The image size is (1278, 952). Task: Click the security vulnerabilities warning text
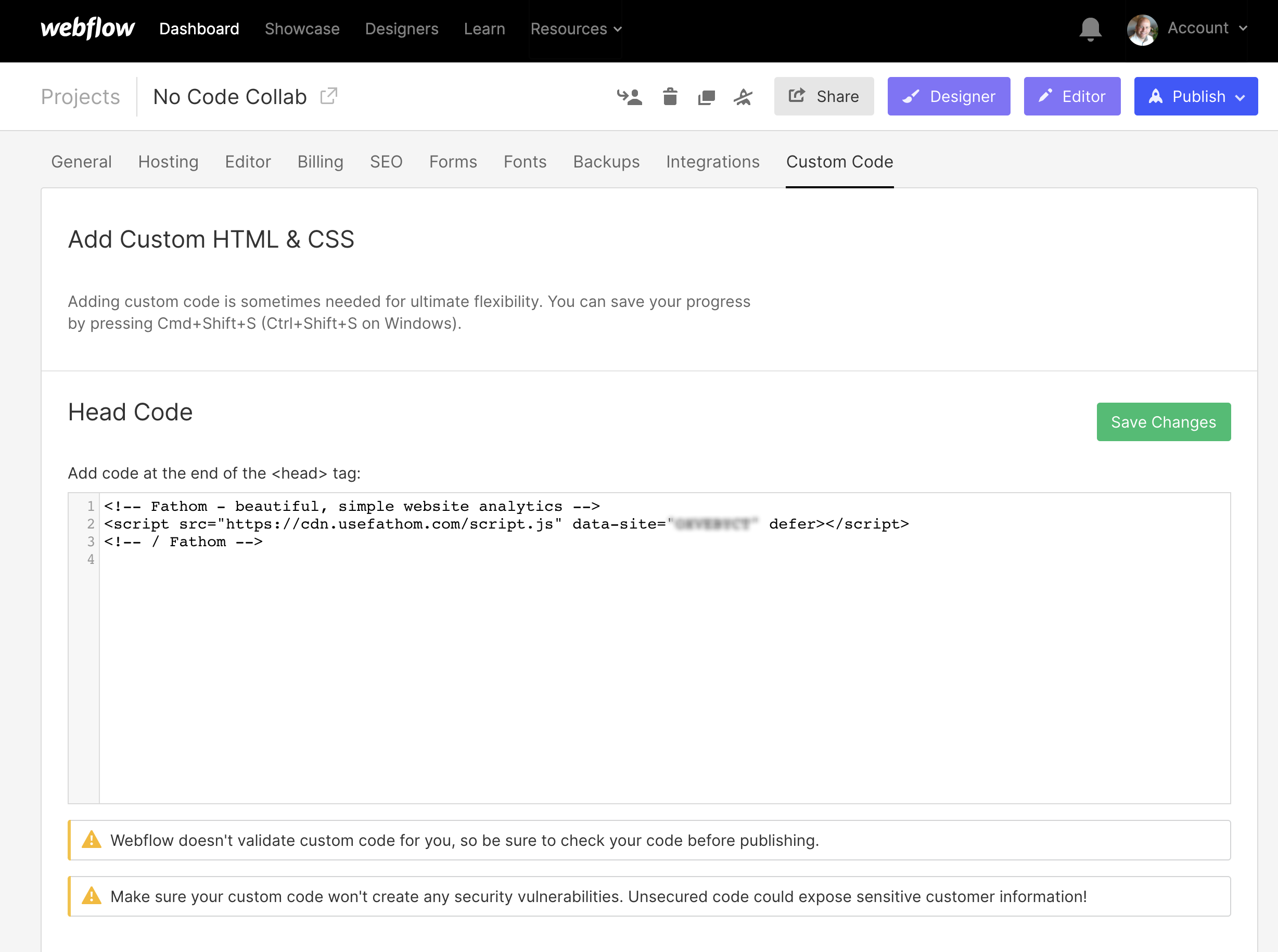coord(598,897)
